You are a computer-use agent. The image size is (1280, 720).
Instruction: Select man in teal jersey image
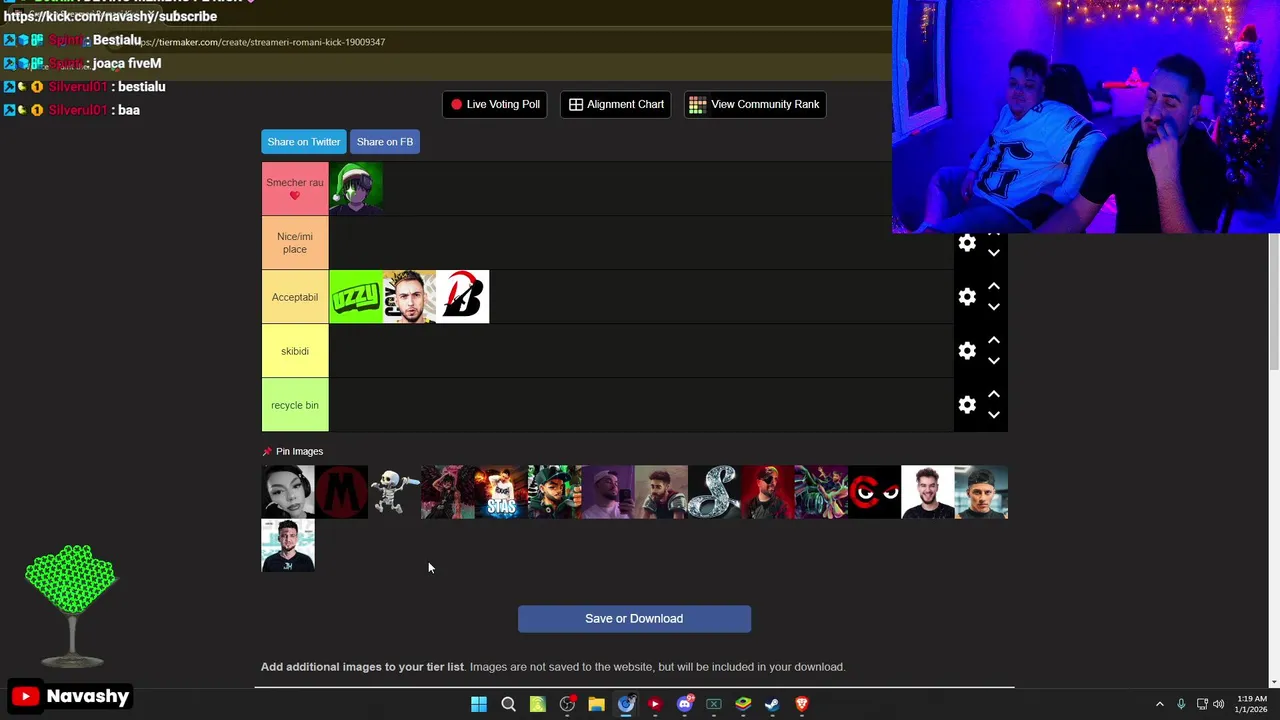(288, 546)
